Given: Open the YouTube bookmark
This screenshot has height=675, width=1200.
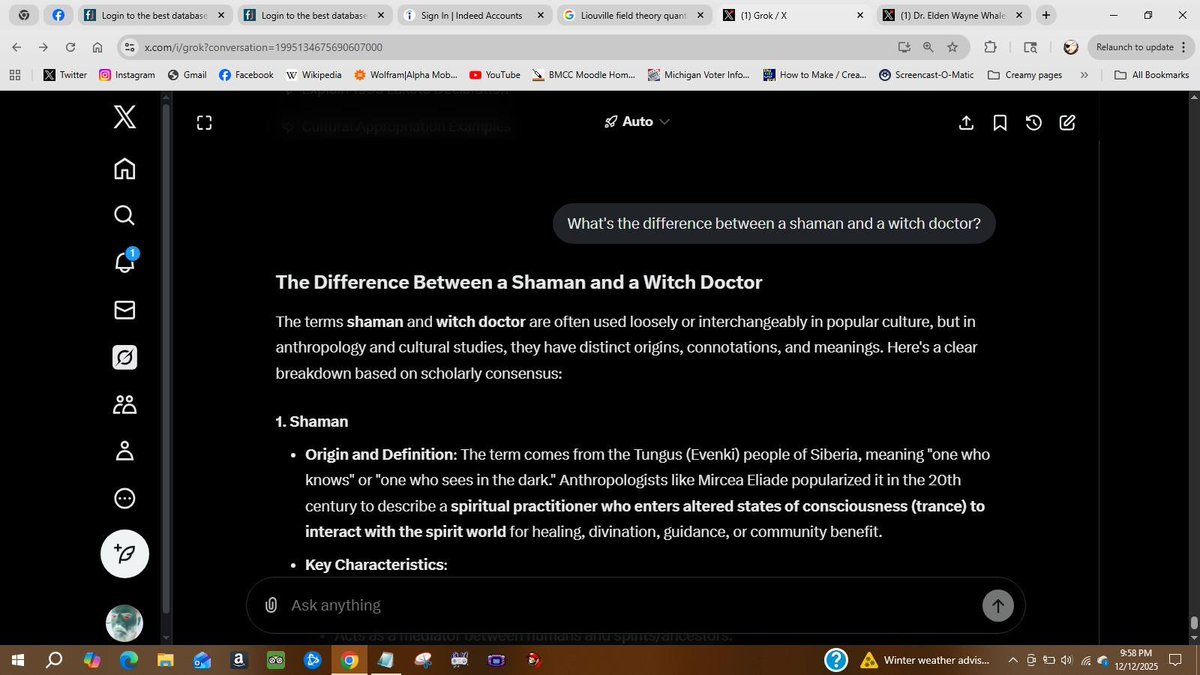Looking at the screenshot, I should coord(494,75).
